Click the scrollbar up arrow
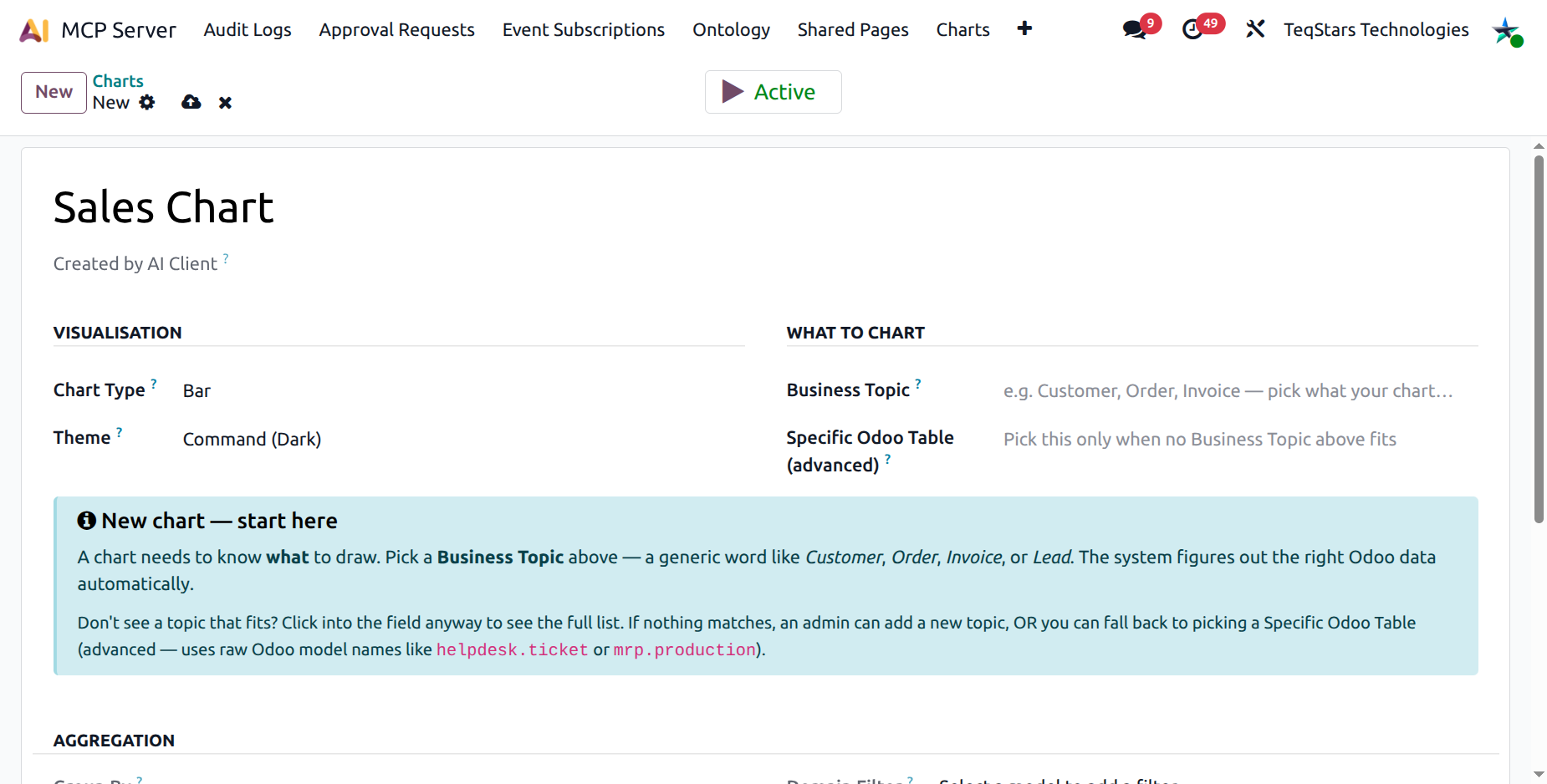1547x784 pixels. pyautogui.click(x=1539, y=146)
